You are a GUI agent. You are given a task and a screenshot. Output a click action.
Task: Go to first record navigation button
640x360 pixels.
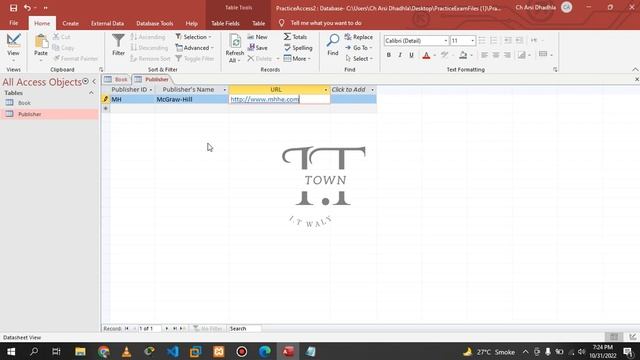pyautogui.click(x=127, y=328)
